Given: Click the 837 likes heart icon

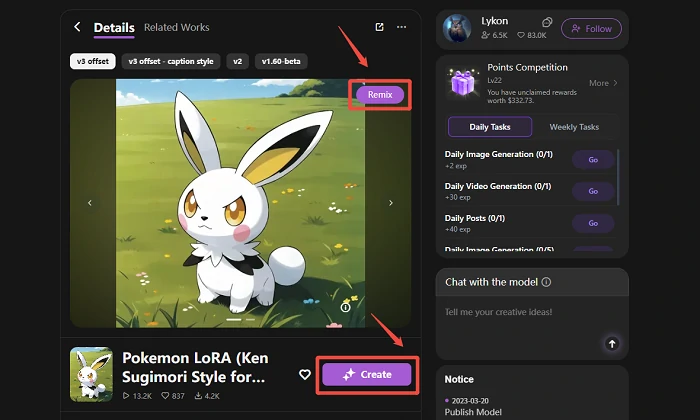Looking at the screenshot, I should point(165,396).
